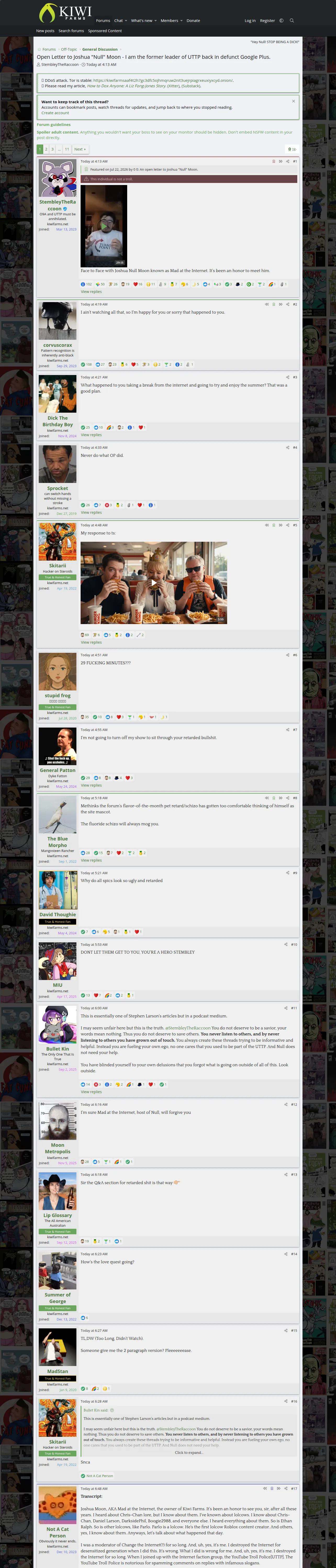Click the 69 reaction icon on Skitarii's video post
This screenshot has width=336, height=1568.
point(83,635)
